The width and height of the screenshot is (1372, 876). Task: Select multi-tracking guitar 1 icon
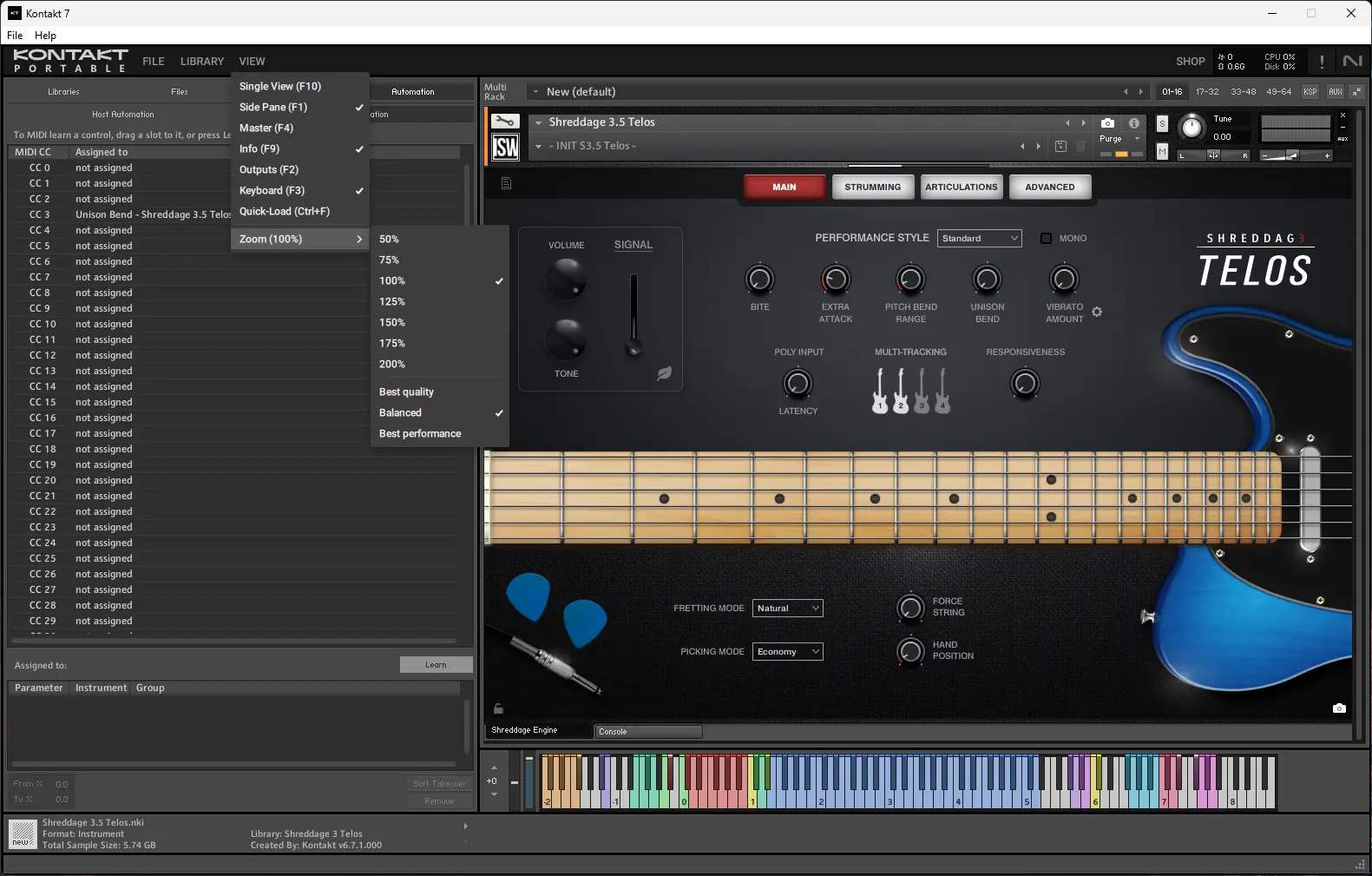pos(880,391)
